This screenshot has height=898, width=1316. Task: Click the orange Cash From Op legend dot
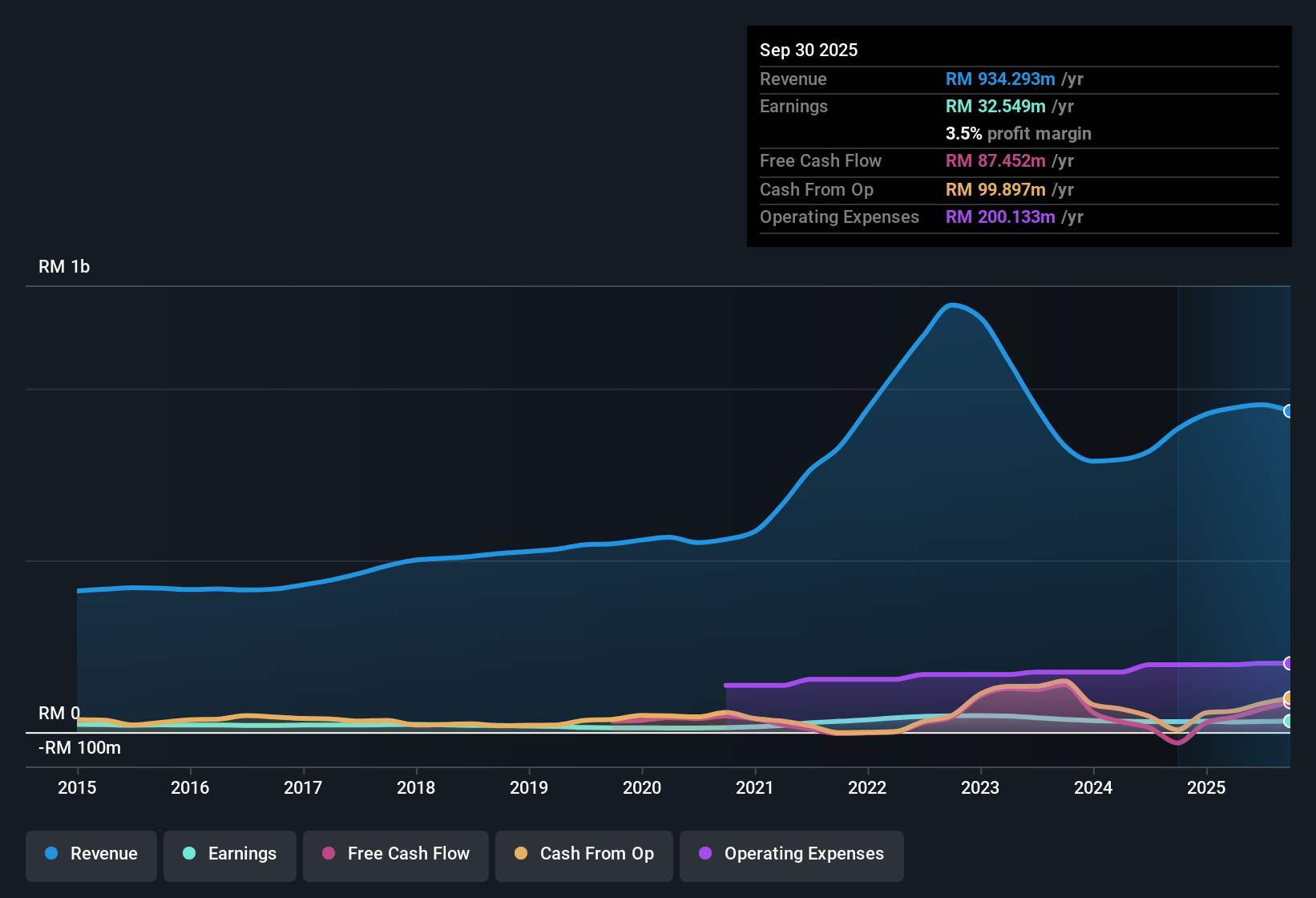coord(522,854)
